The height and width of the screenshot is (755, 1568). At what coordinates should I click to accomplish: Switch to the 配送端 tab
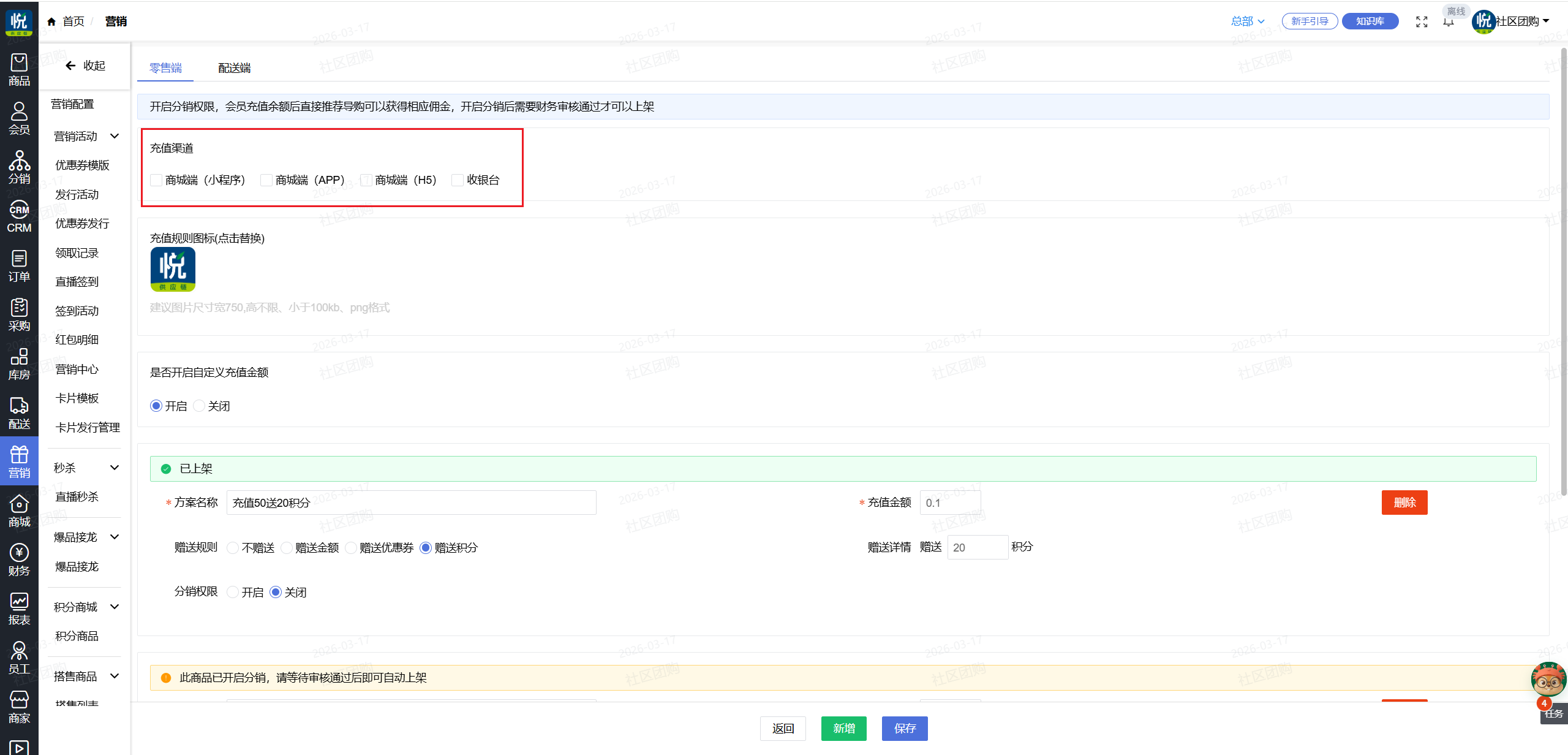[x=234, y=68]
